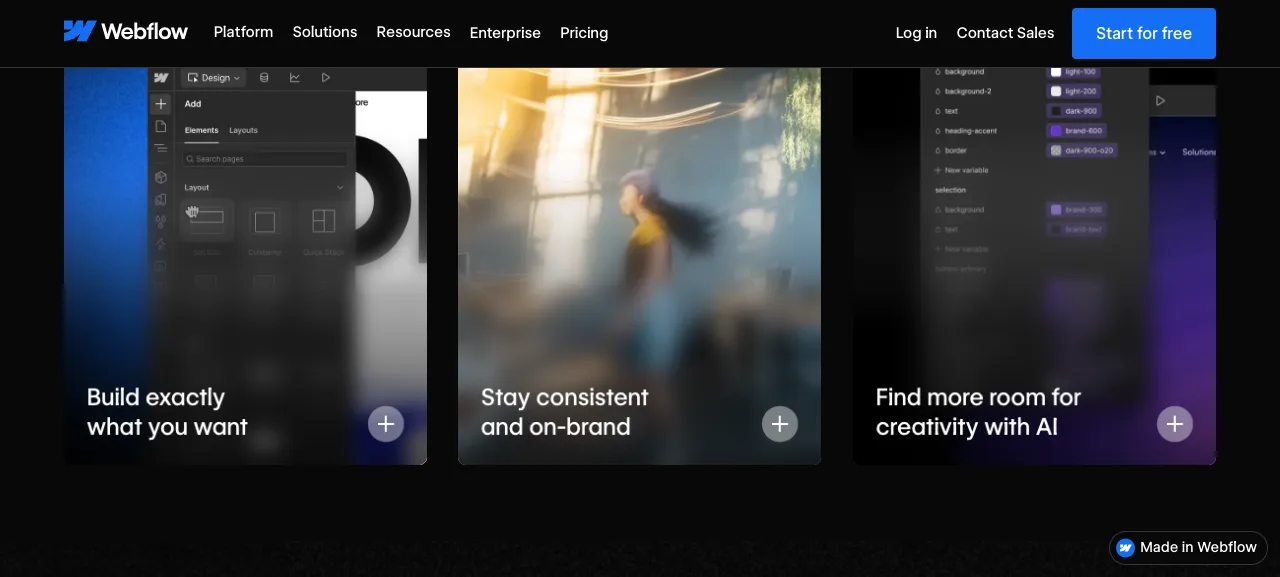The width and height of the screenshot is (1280, 577).
Task: Open the Resources menu
Action: tap(413, 32)
